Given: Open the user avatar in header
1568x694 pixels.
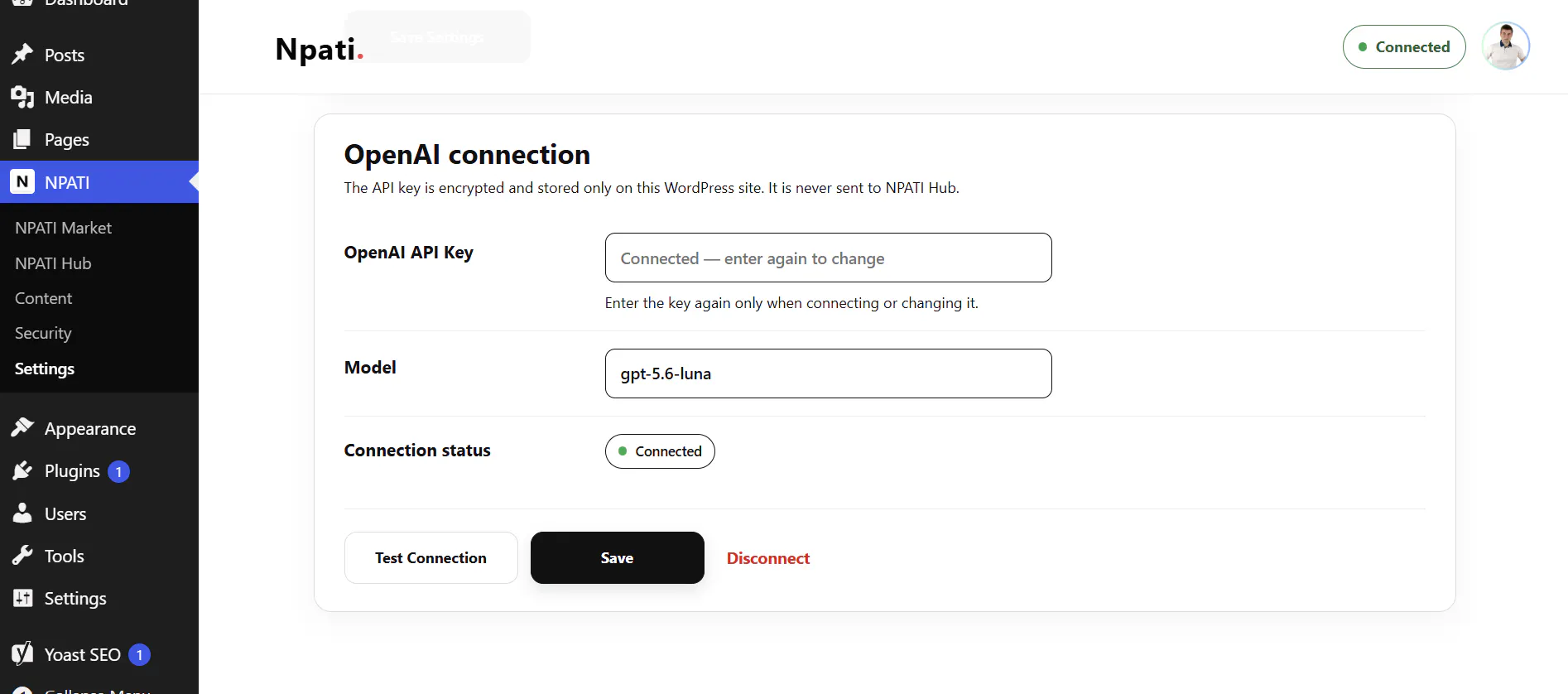Looking at the screenshot, I should [x=1505, y=46].
